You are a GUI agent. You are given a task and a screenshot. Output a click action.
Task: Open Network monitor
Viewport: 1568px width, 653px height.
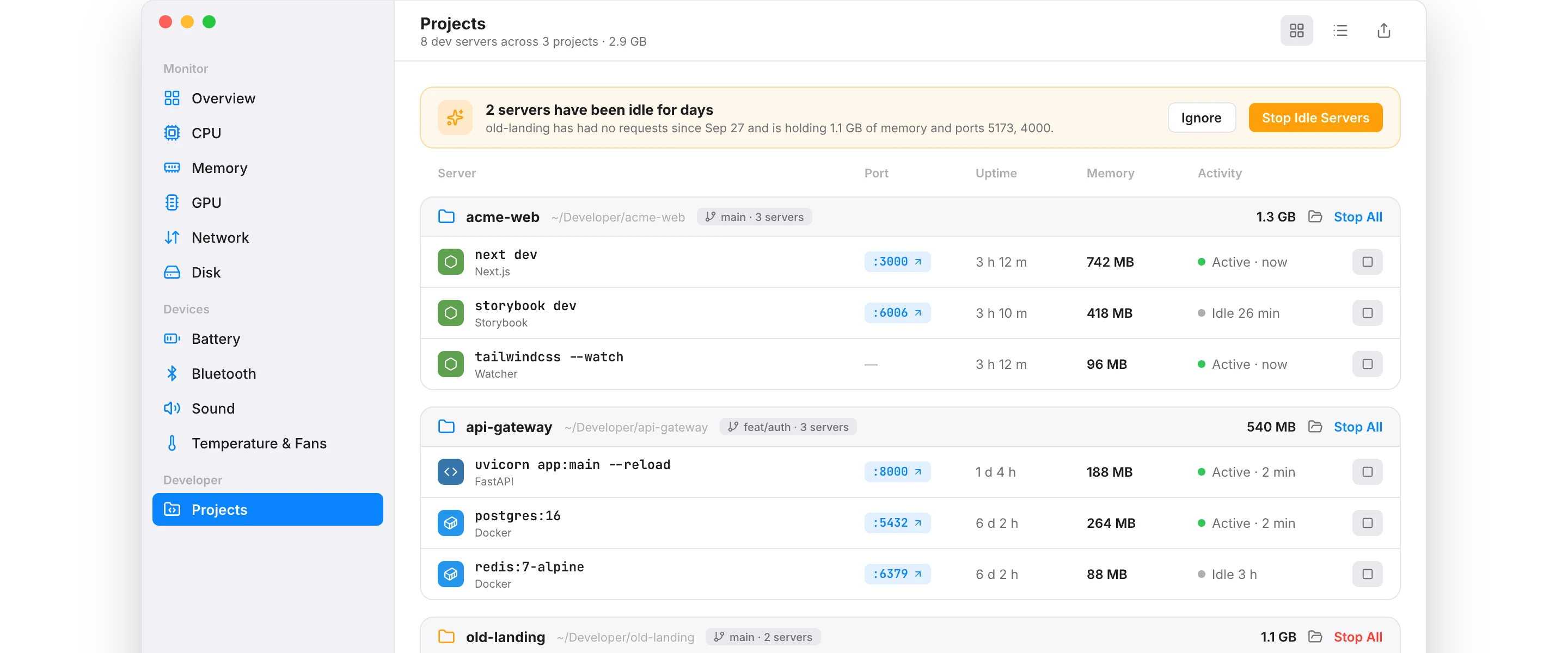click(x=267, y=237)
